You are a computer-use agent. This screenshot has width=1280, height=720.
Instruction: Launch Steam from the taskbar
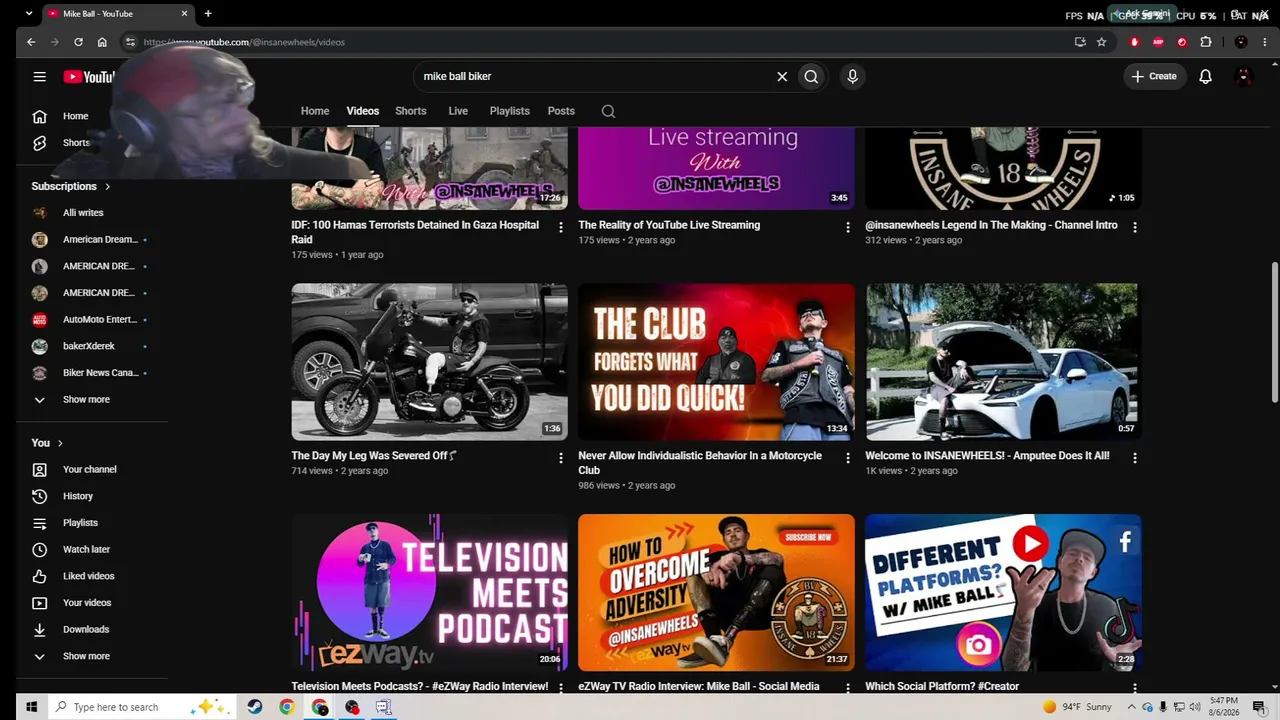pyautogui.click(x=255, y=707)
